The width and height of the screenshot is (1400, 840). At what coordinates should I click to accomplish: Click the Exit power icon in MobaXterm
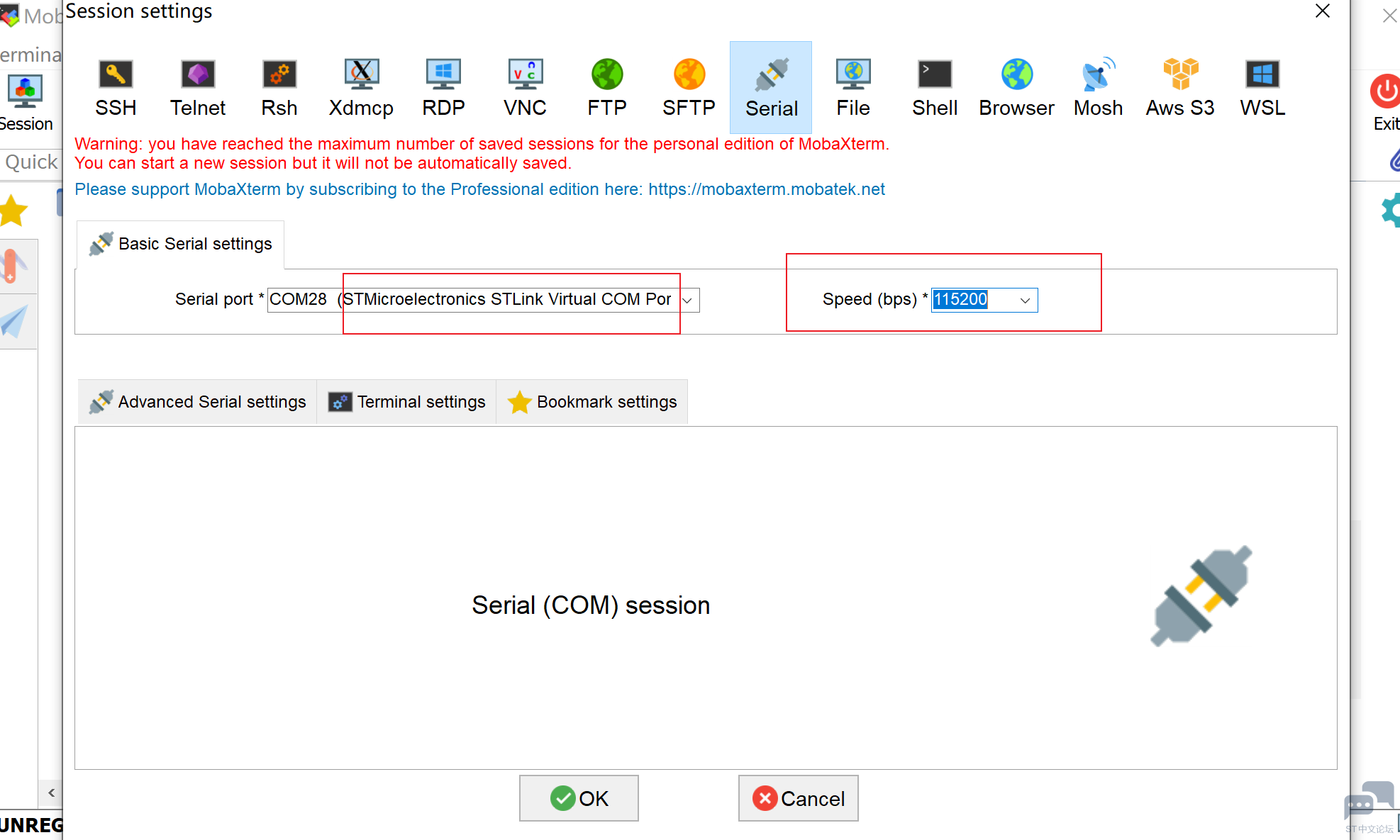(x=1385, y=103)
